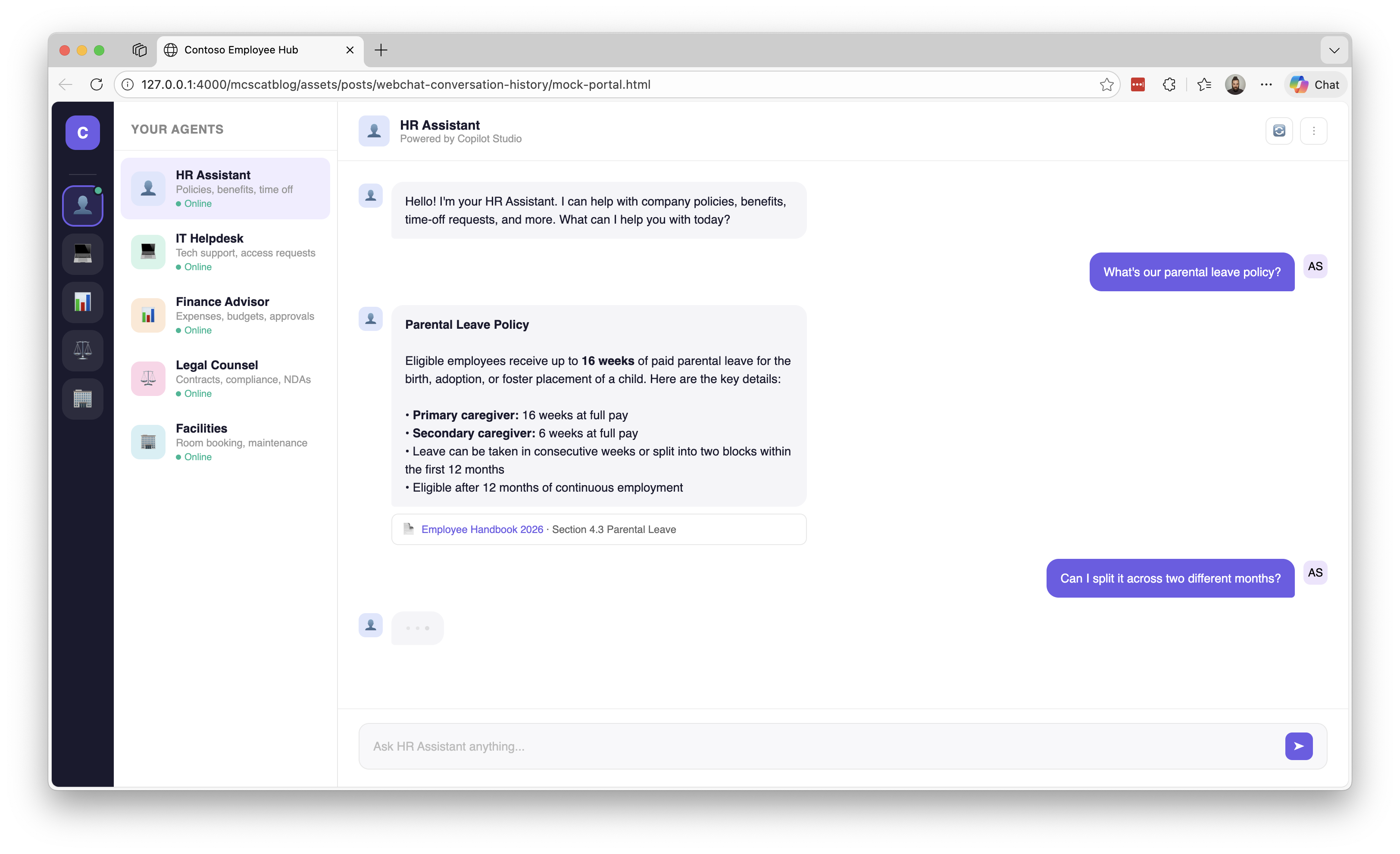The width and height of the screenshot is (1400, 854).
Task: Open the browser Settings and more menu
Action: pyautogui.click(x=1266, y=84)
